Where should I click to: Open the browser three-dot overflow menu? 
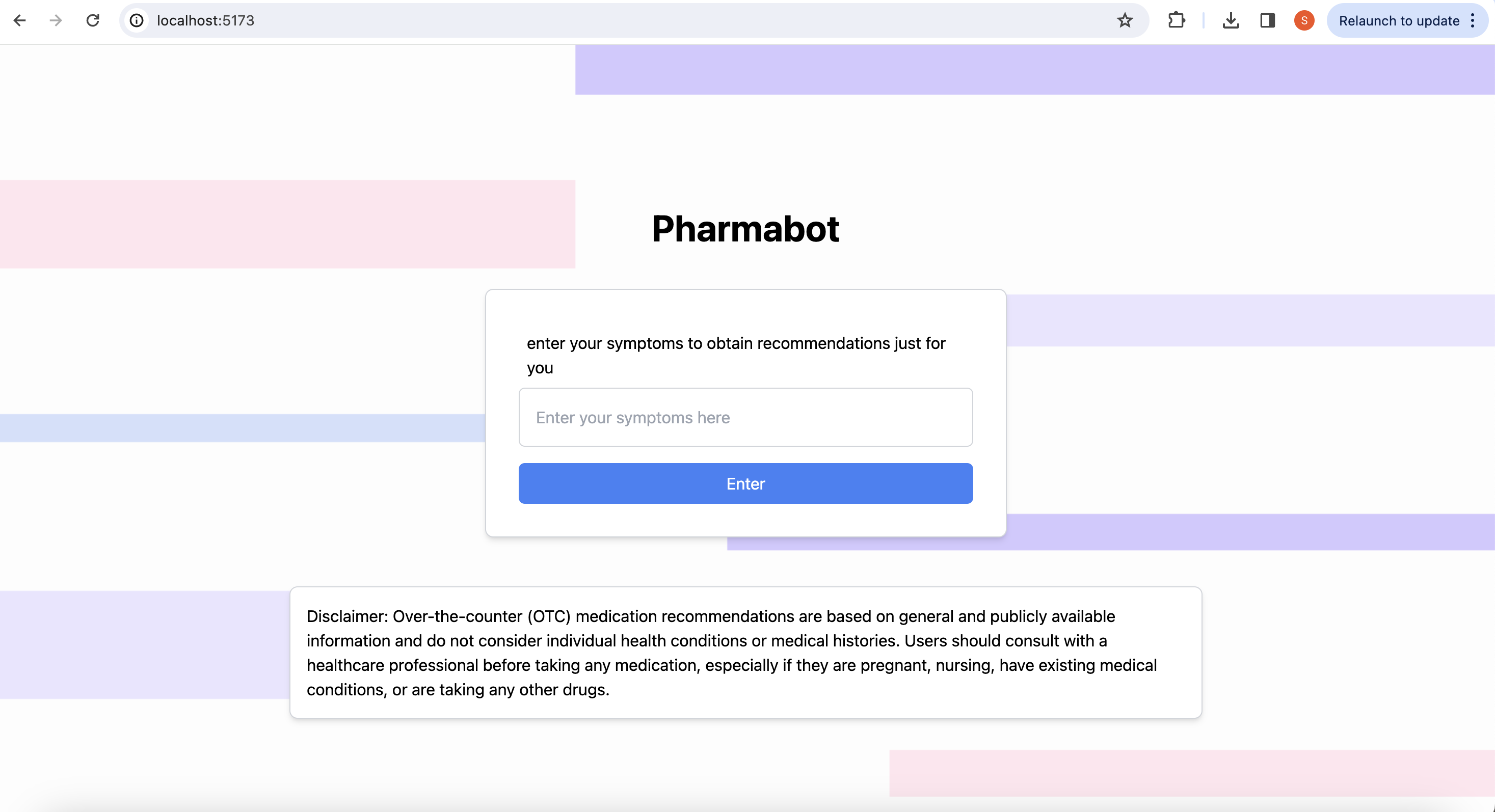1473,20
